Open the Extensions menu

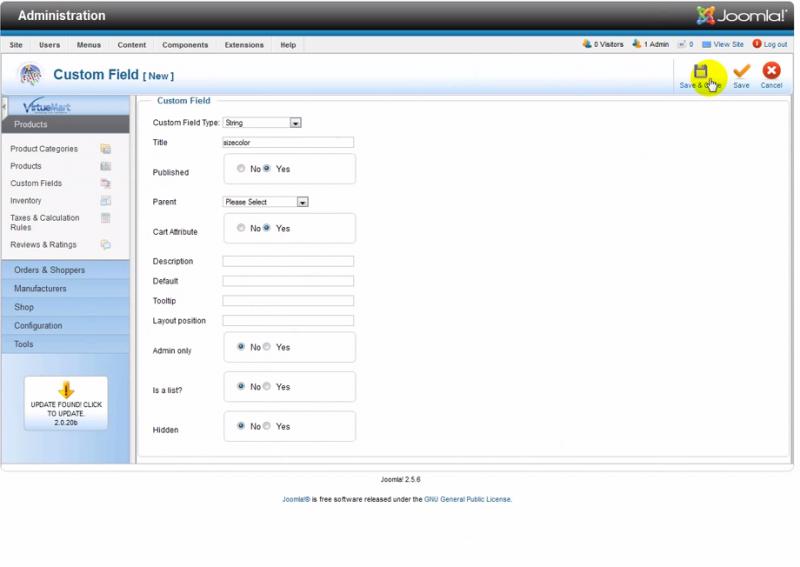pos(244,45)
